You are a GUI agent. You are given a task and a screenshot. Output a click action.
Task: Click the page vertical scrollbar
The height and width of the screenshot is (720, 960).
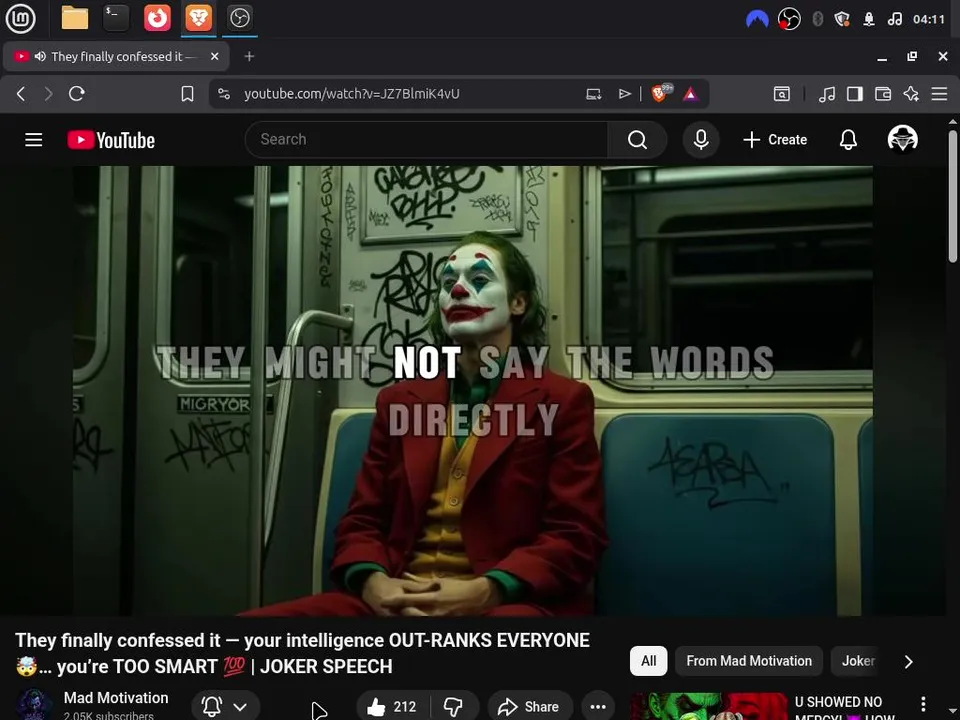pos(953,196)
